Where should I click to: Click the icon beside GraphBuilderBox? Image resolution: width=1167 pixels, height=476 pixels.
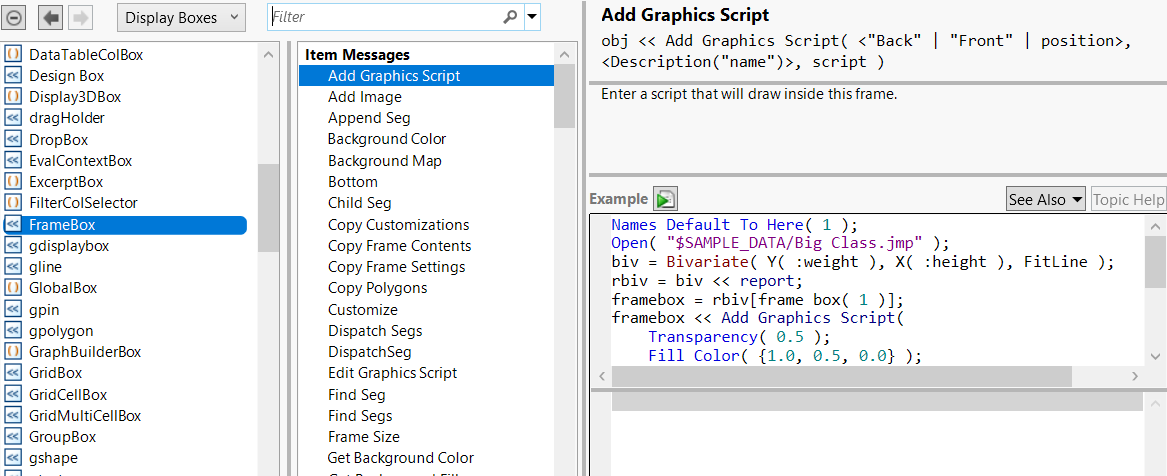point(14,352)
